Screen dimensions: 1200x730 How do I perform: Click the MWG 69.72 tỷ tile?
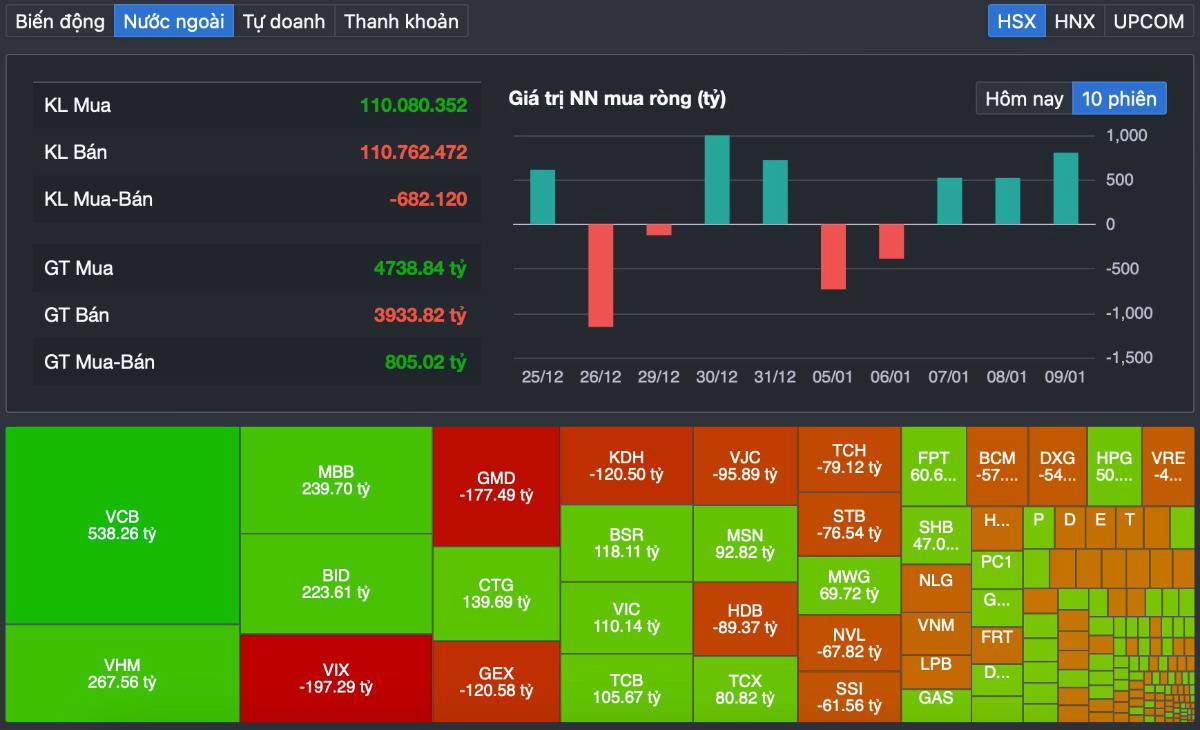click(849, 585)
